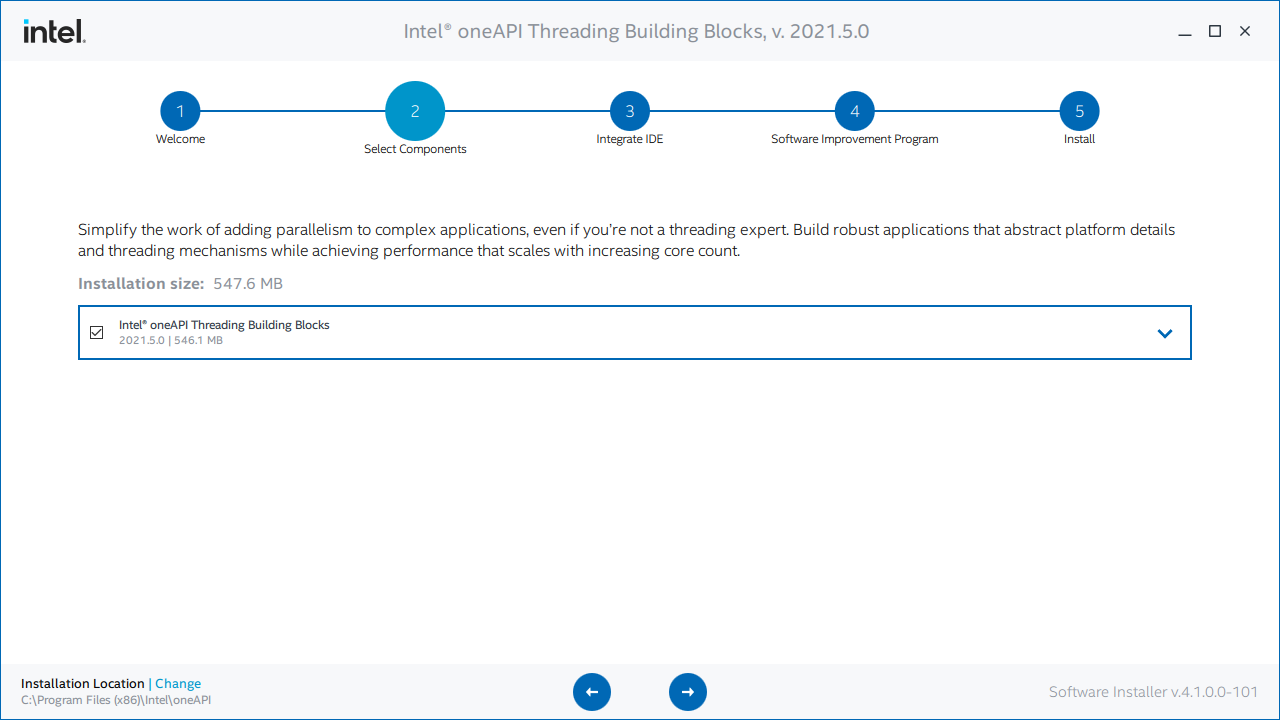This screenshot has height=721, width=1280.
Task: Click the Installation size 547.6 MB text
Action: click(181, 284)
